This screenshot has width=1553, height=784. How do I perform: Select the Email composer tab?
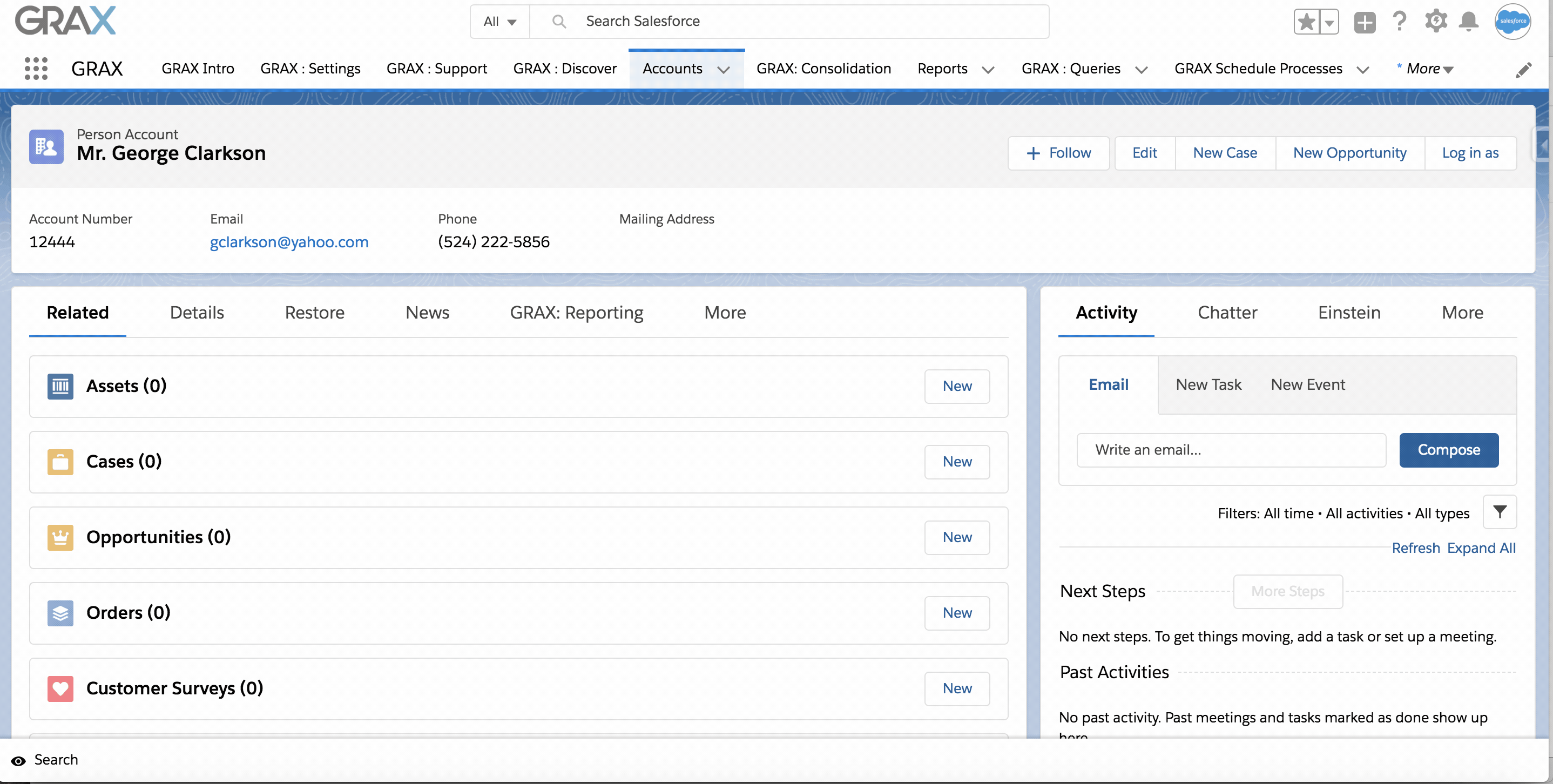[1108, 385]
